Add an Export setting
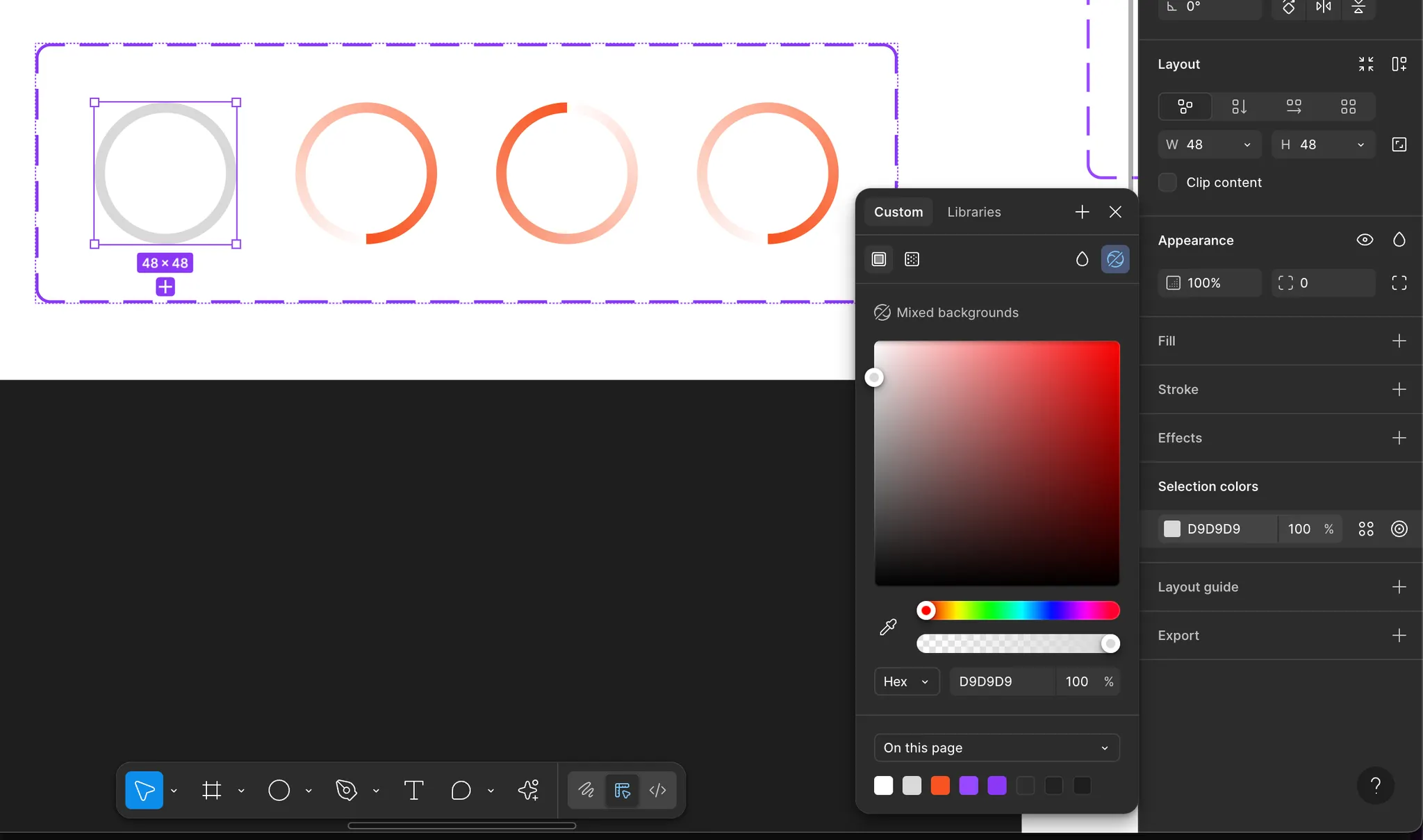Viewport: 1423px width, 840px height. coord(1399,635)
